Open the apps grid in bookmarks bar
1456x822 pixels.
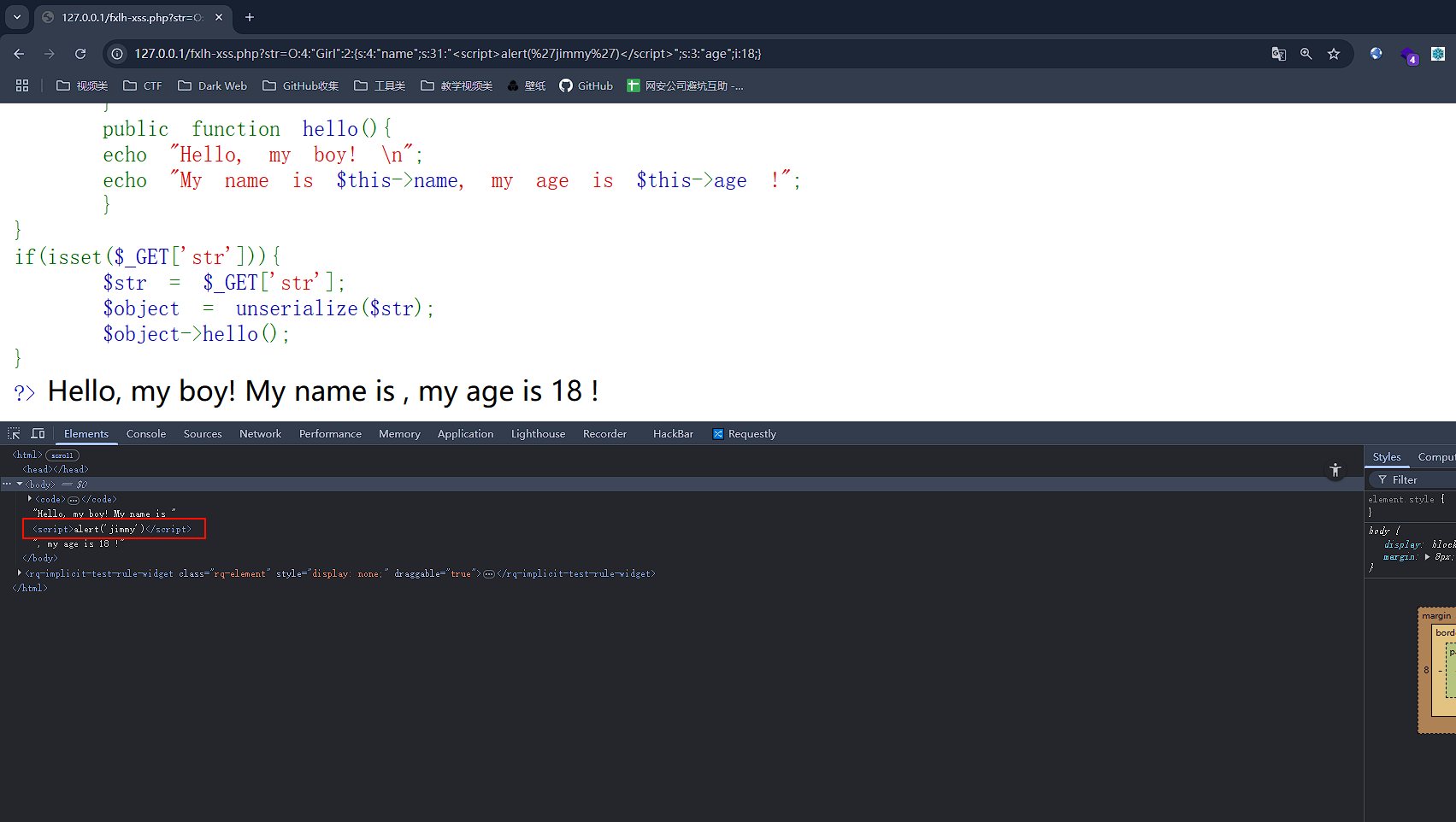pyautogui.click(x=22, y=85)
